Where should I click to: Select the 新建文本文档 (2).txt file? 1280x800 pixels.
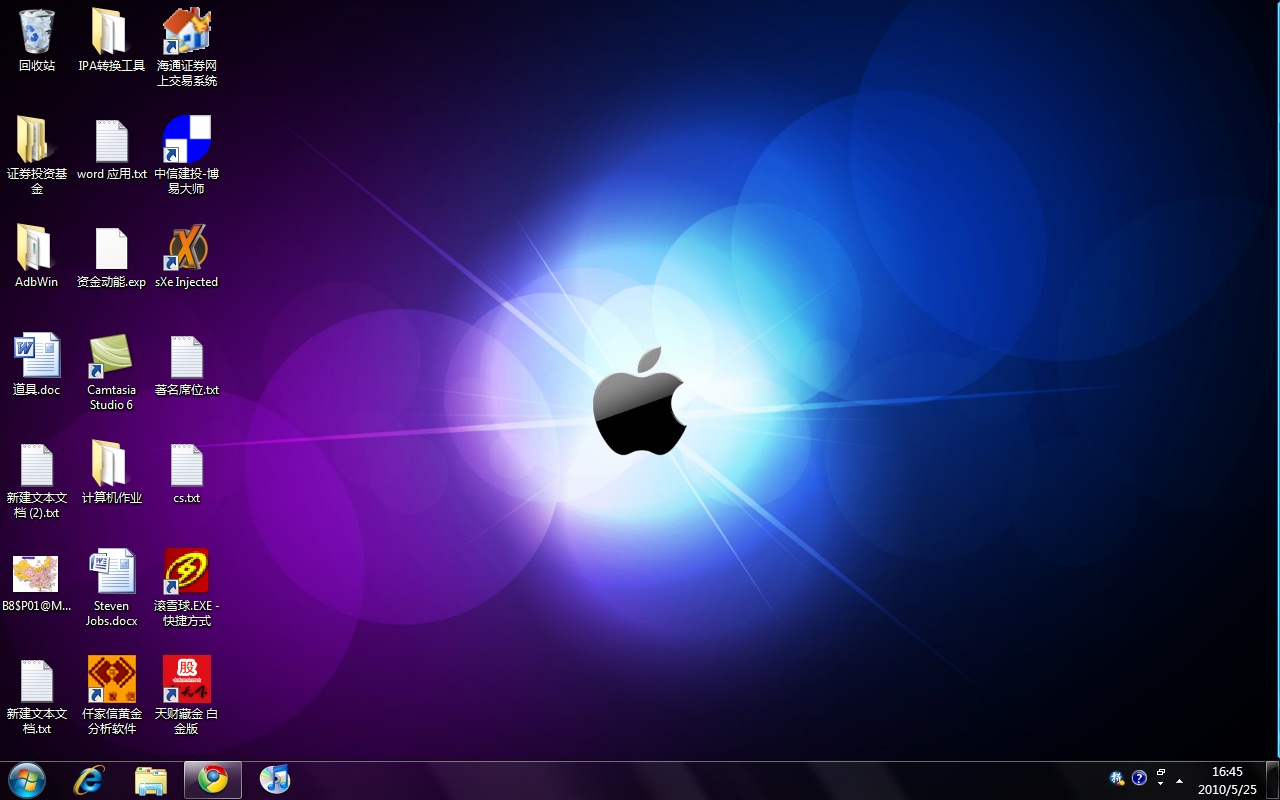(37, 480)
